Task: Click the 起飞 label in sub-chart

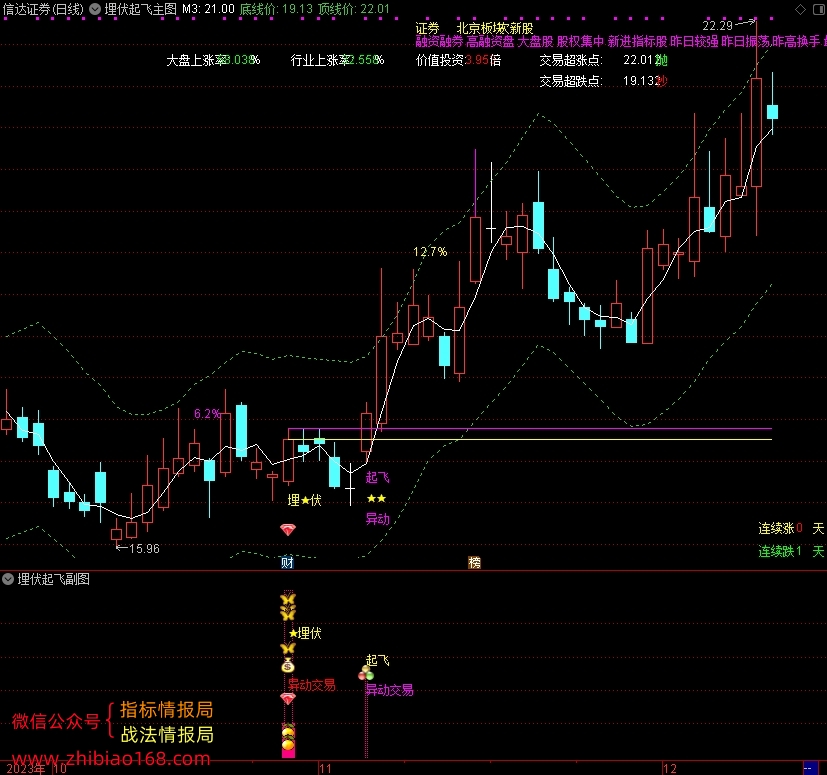Action: click(378, 660)
